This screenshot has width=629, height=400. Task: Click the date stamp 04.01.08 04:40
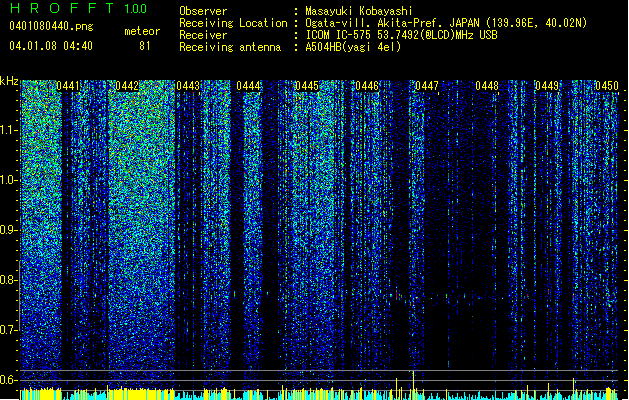click(51, 45)
